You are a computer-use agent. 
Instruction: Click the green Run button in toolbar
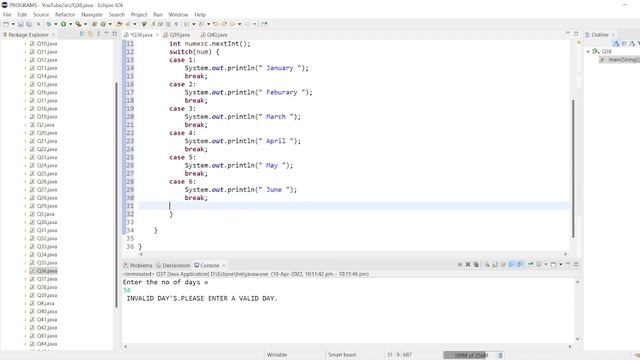tap(63, 24)
